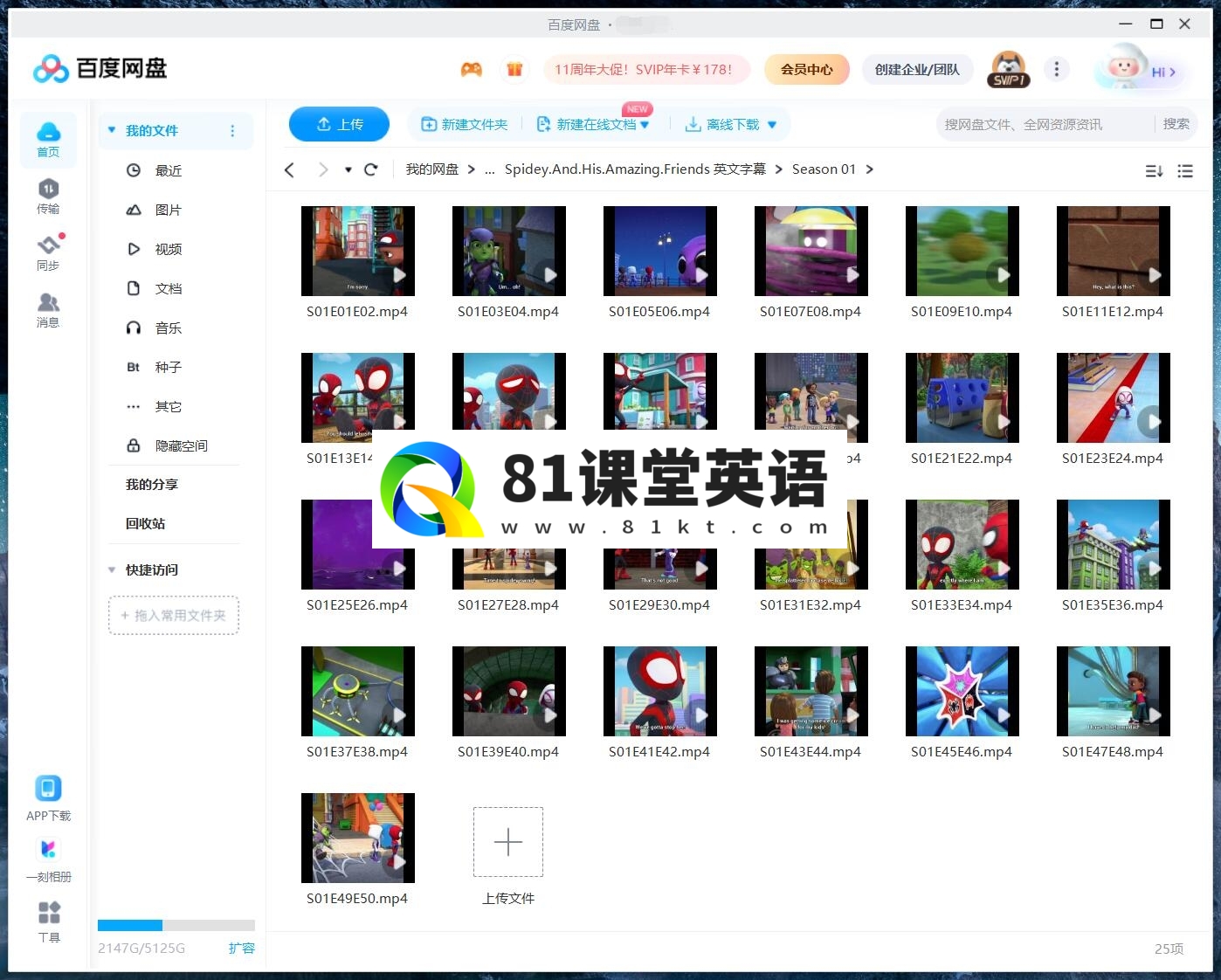
Task: Open the navigation history dropdown arrow
Action: [348, 169]
